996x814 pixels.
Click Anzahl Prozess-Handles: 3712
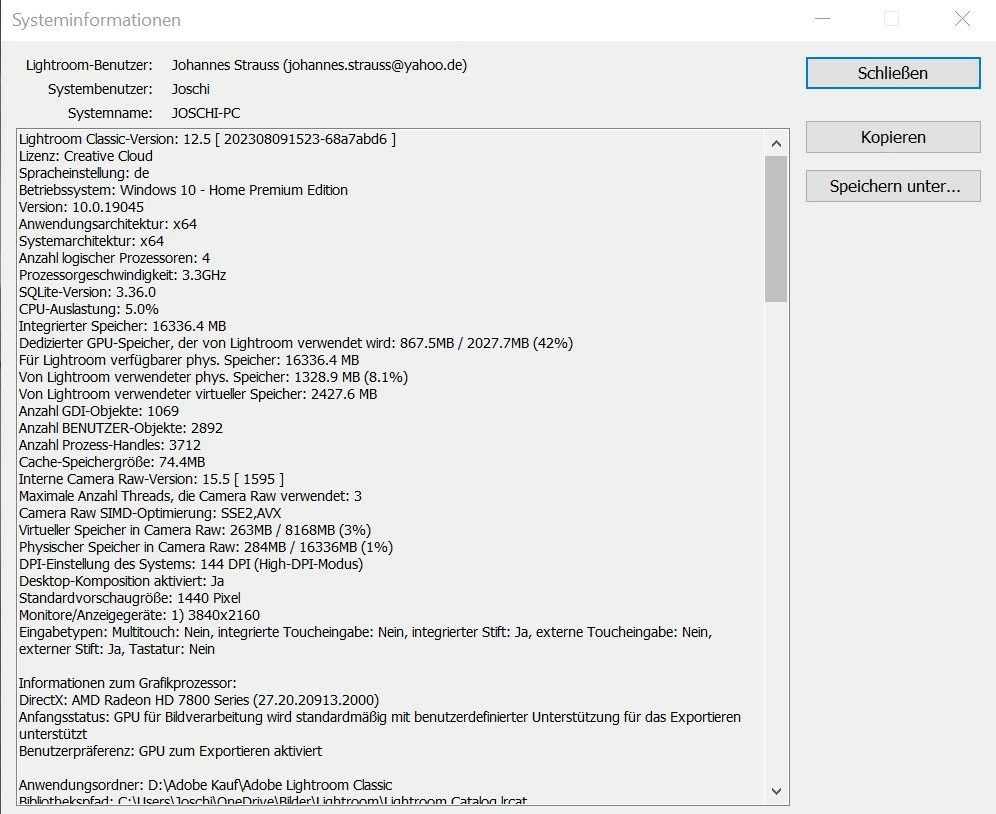(110, 445)
